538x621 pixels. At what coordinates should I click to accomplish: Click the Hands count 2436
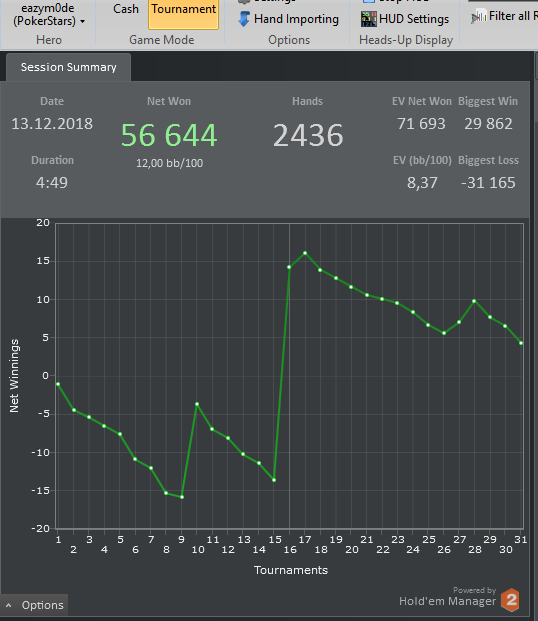pos(308,135)
